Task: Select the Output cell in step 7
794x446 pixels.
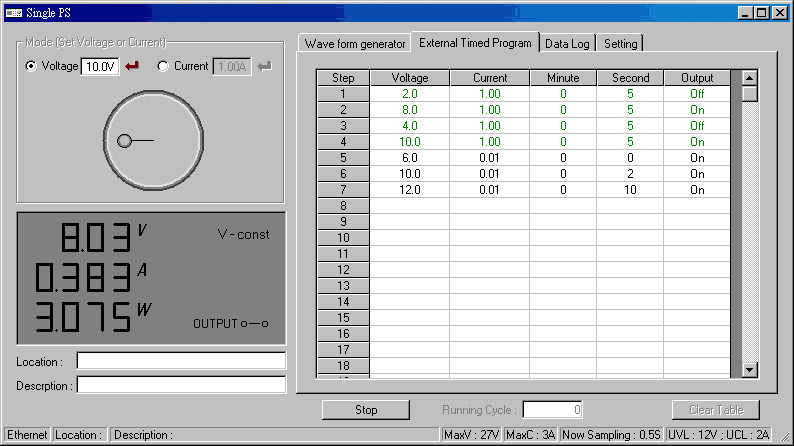Action: point(697,190)
